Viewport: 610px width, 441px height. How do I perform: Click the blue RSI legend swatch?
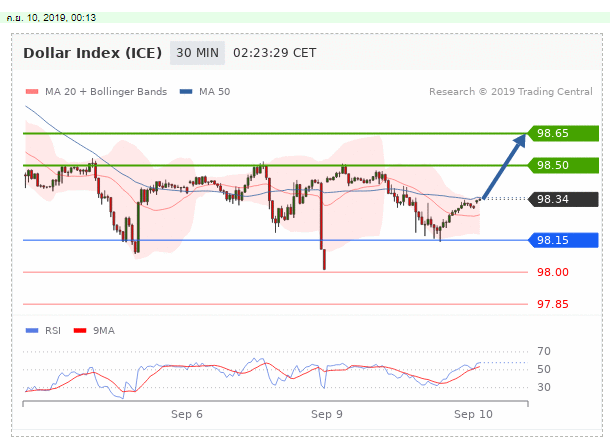click(x=32, y=331)
